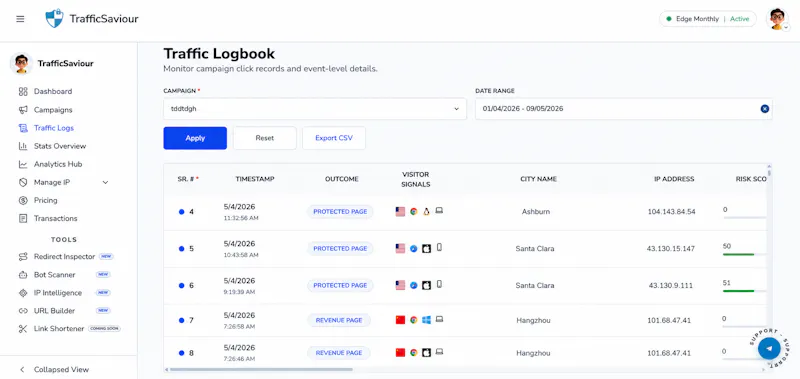The height and width of the screenshot is (379, 800).
Task: Click the Linux penguin icon in row 4
Action: (427, 211)
